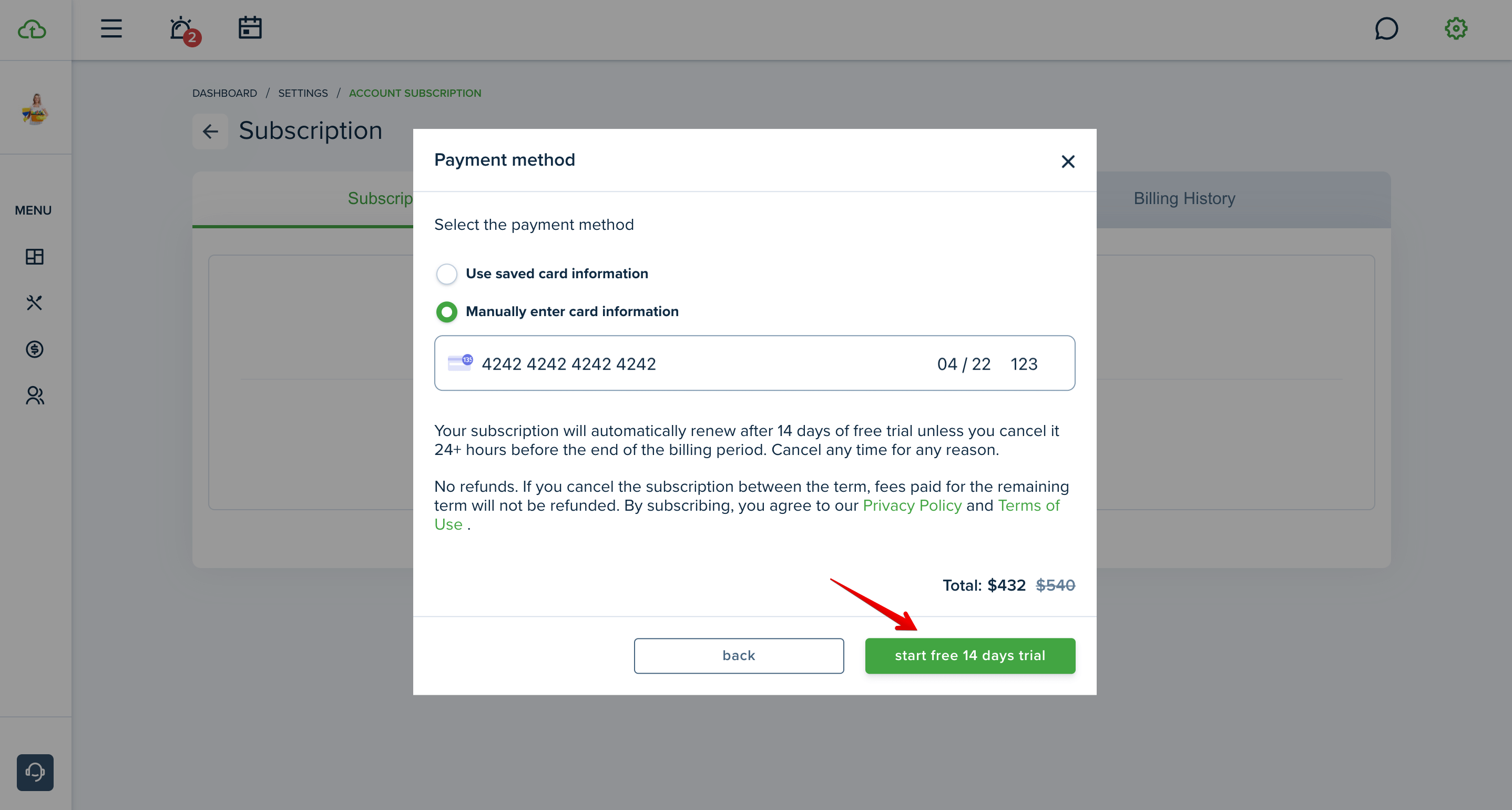
Task: Open the dashboard grid sidebar icon
Action: tap(35, 257)
